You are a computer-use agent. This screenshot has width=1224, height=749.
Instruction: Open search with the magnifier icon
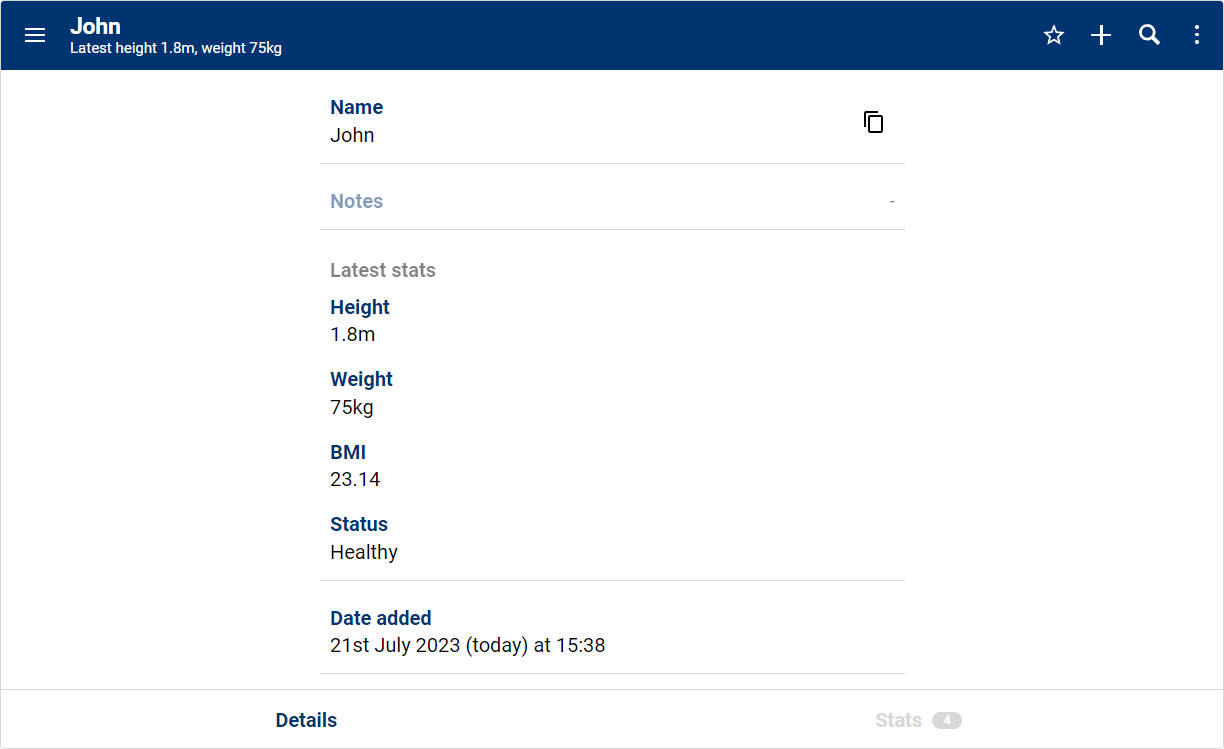coord(1149,35)
